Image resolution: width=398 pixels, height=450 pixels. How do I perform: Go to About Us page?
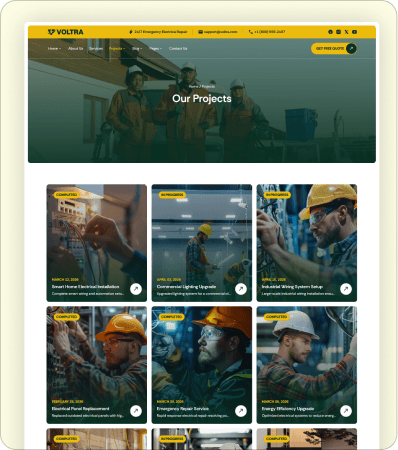75,49
